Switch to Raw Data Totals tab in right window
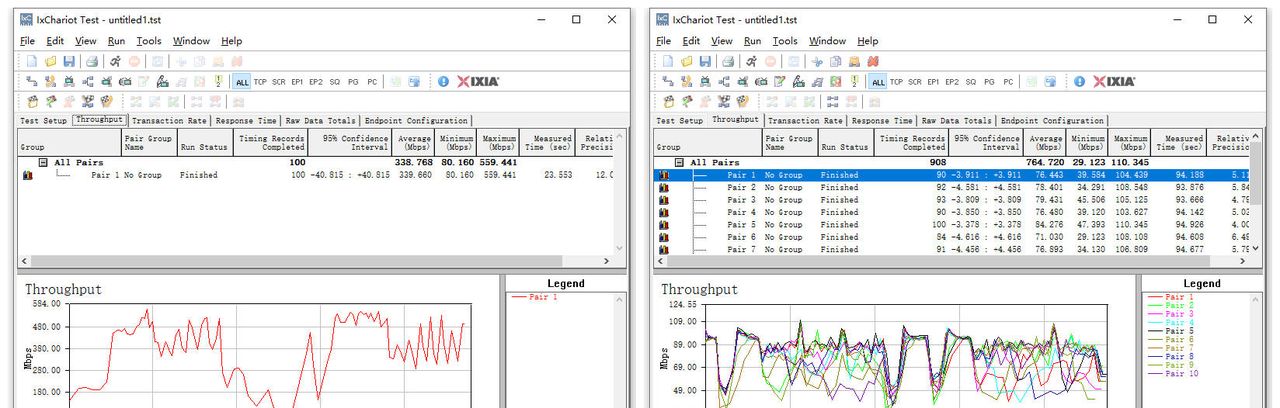Image resolution: width=1280 pixels, height=408 pixels. click(x=957, y=121)
